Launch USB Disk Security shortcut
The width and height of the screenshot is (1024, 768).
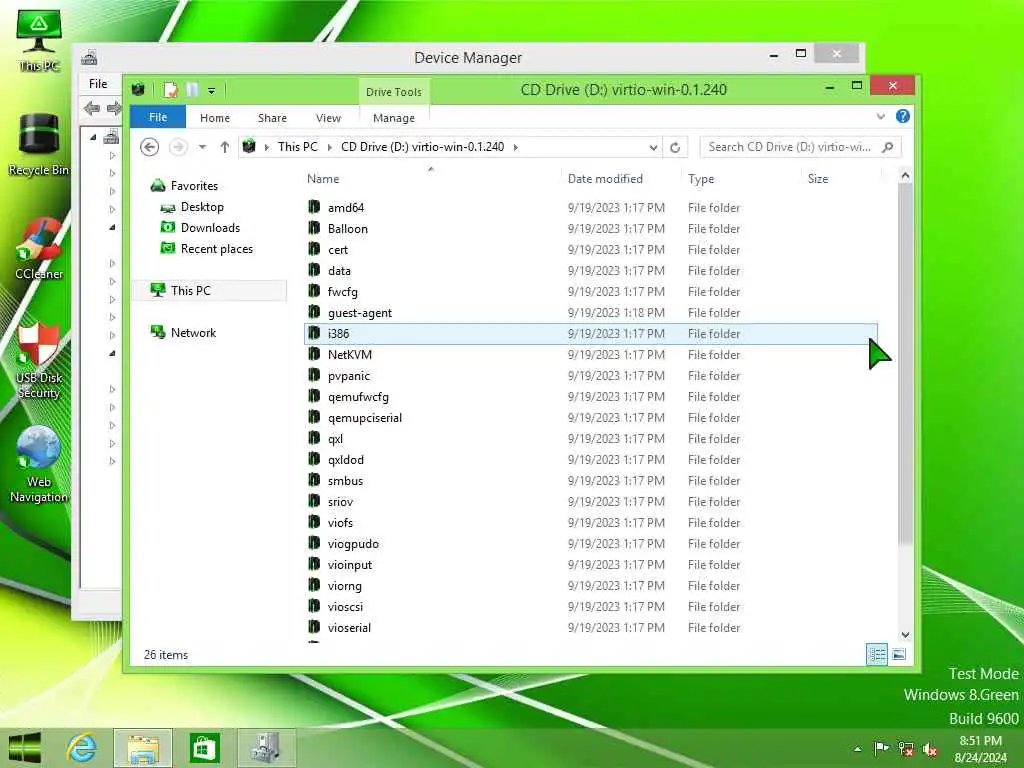tap(39, 360)
